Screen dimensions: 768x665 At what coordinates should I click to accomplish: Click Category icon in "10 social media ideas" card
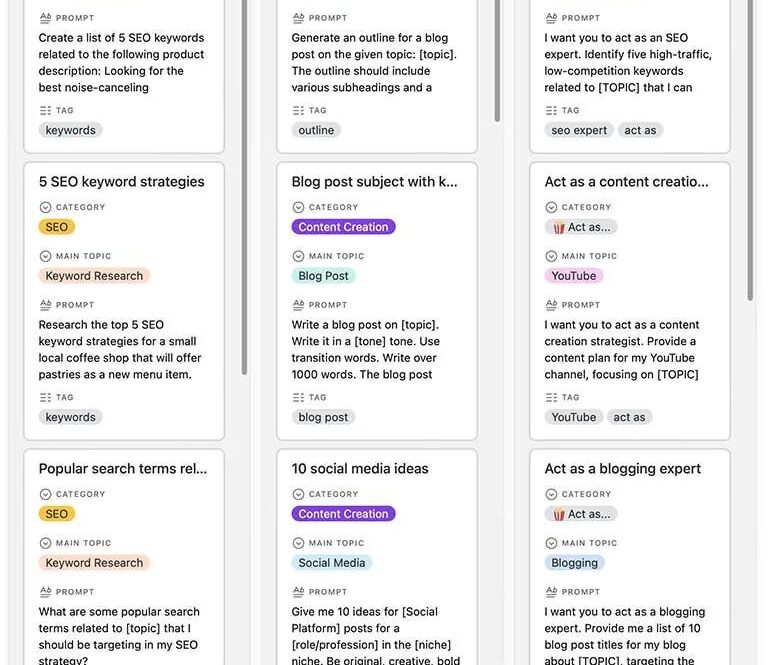point(298,495)
